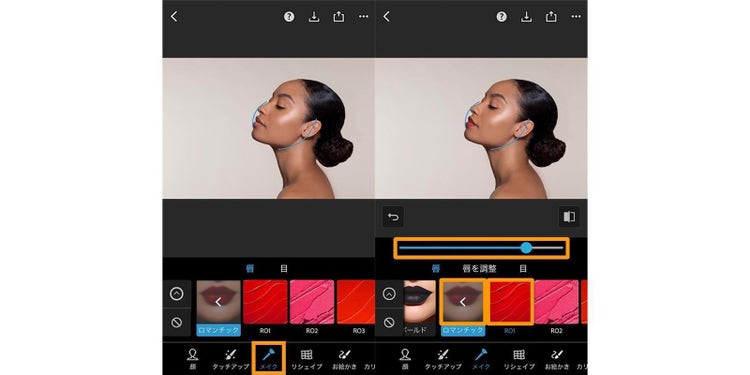This screenshot has height=375, width=750.
Task: Select the 唇 tab in left screen
Action: [x=250, y=269]
